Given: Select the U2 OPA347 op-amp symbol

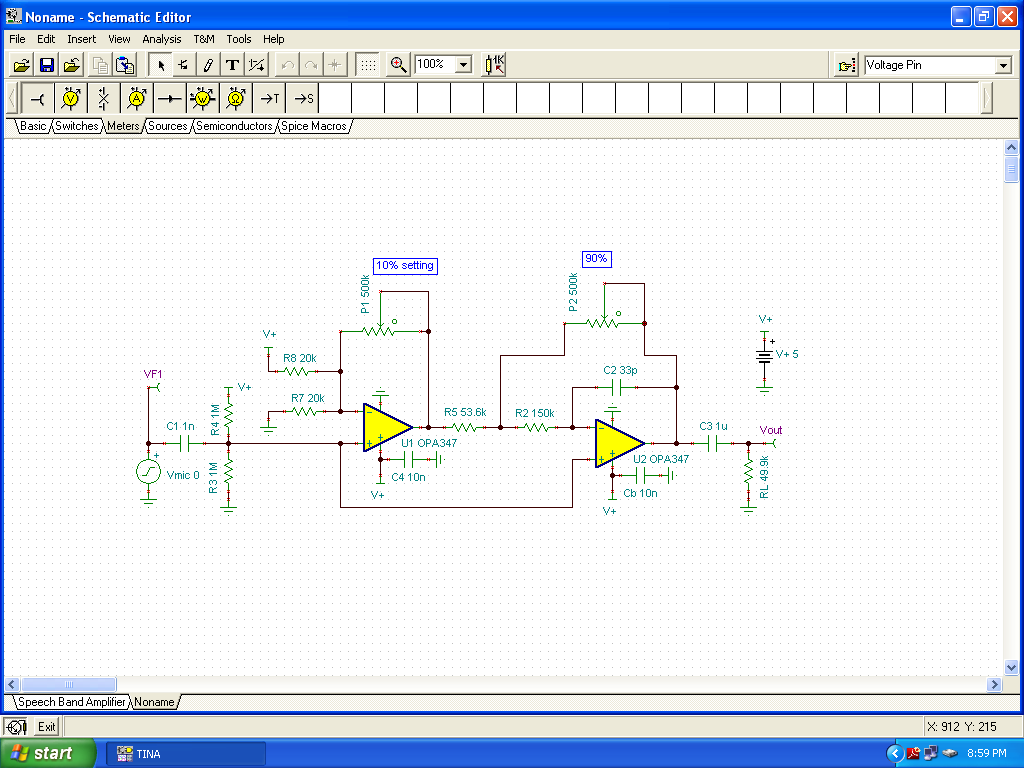Looking at the screenshot, I should (618, 443).
